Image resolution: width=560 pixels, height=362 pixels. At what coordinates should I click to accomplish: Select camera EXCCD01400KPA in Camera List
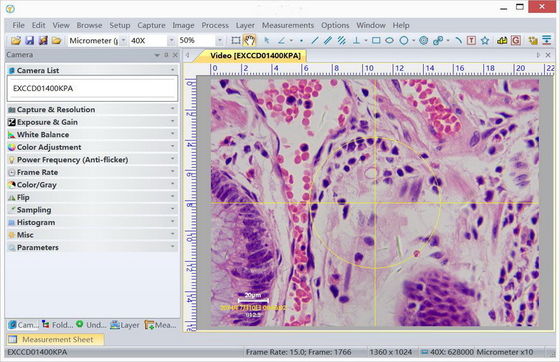[92, 88]
